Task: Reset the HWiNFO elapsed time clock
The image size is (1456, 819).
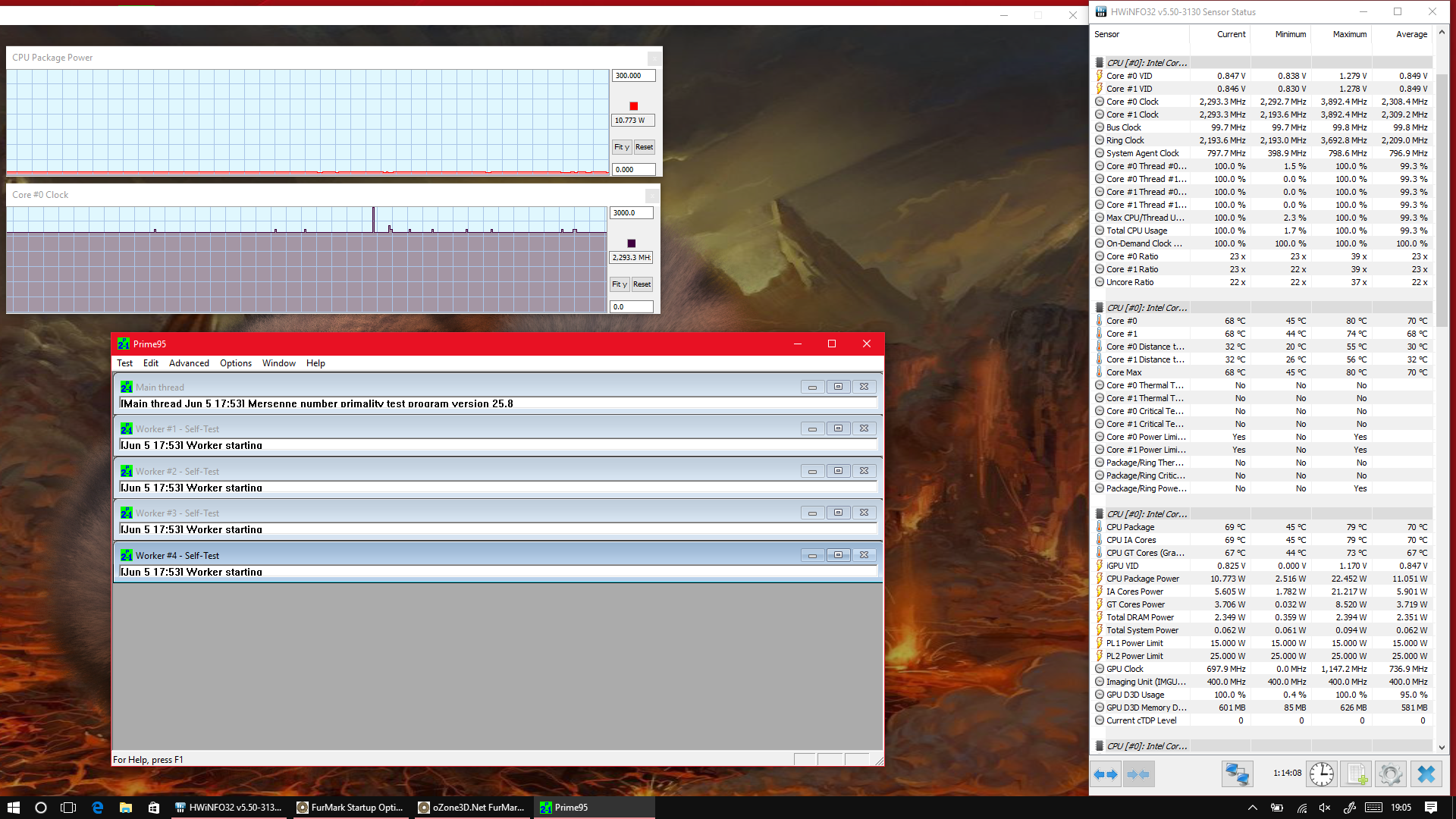Action: [1322, 774]
